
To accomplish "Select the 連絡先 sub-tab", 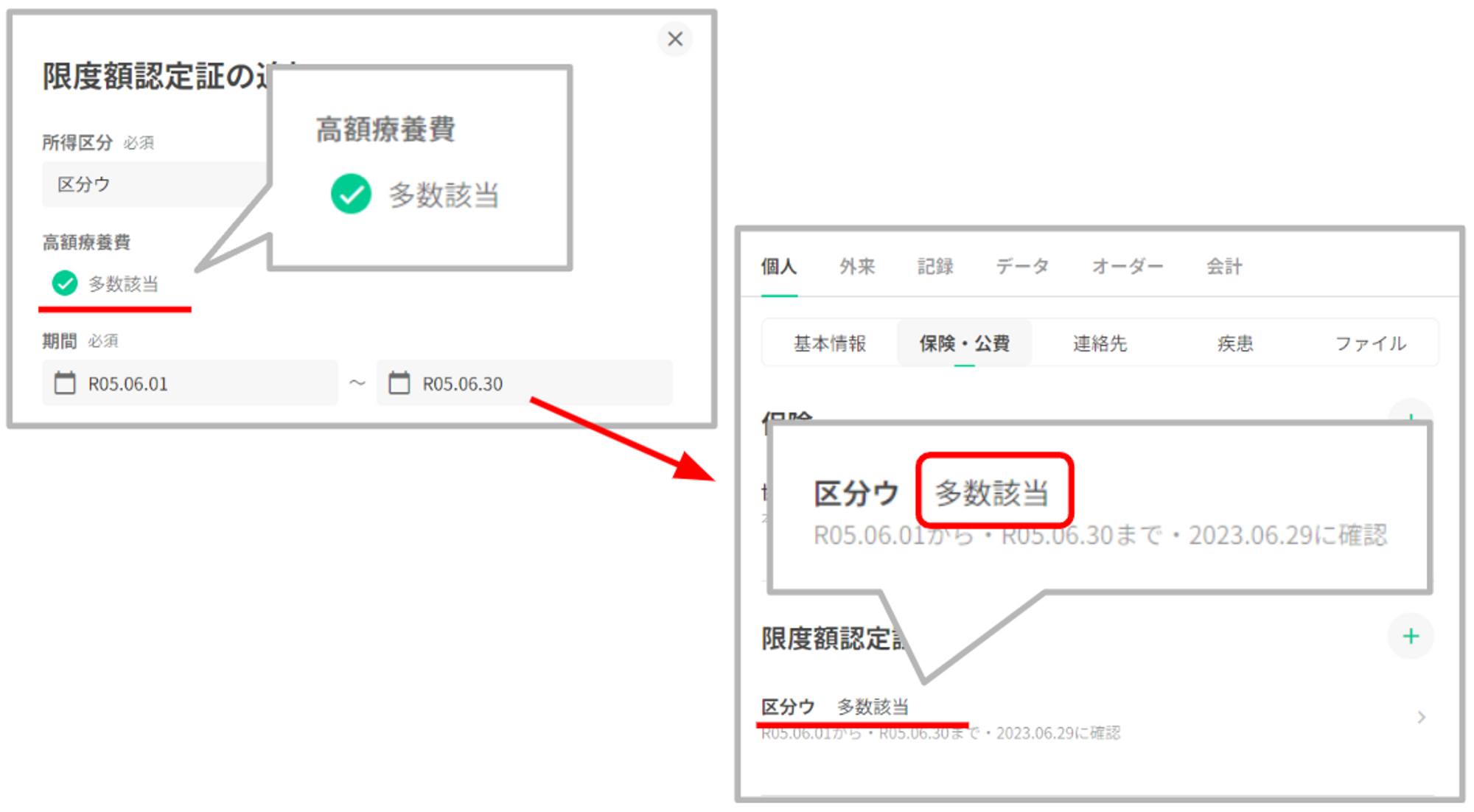I will 1100,343.
